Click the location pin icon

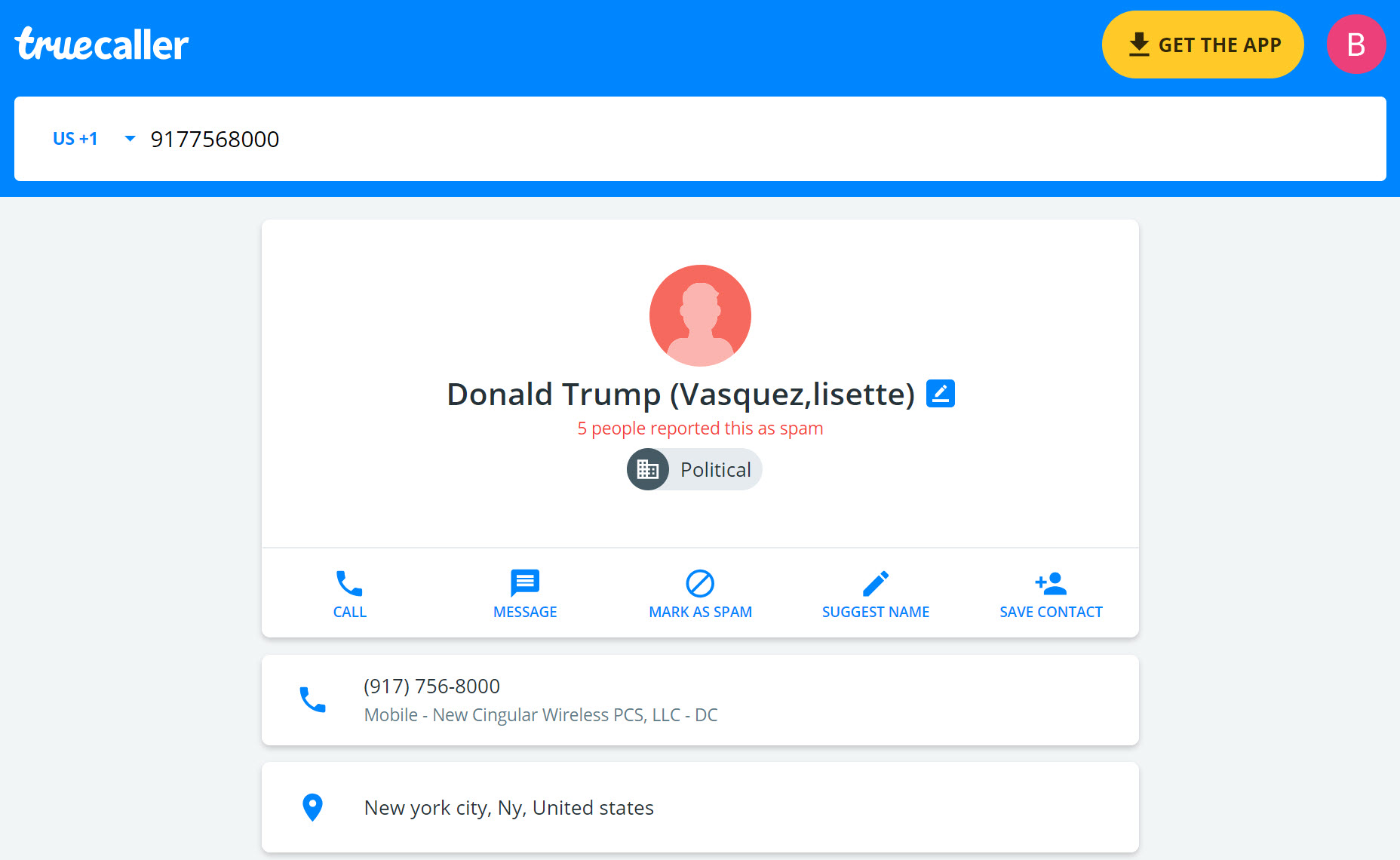[x=312, y=807]
